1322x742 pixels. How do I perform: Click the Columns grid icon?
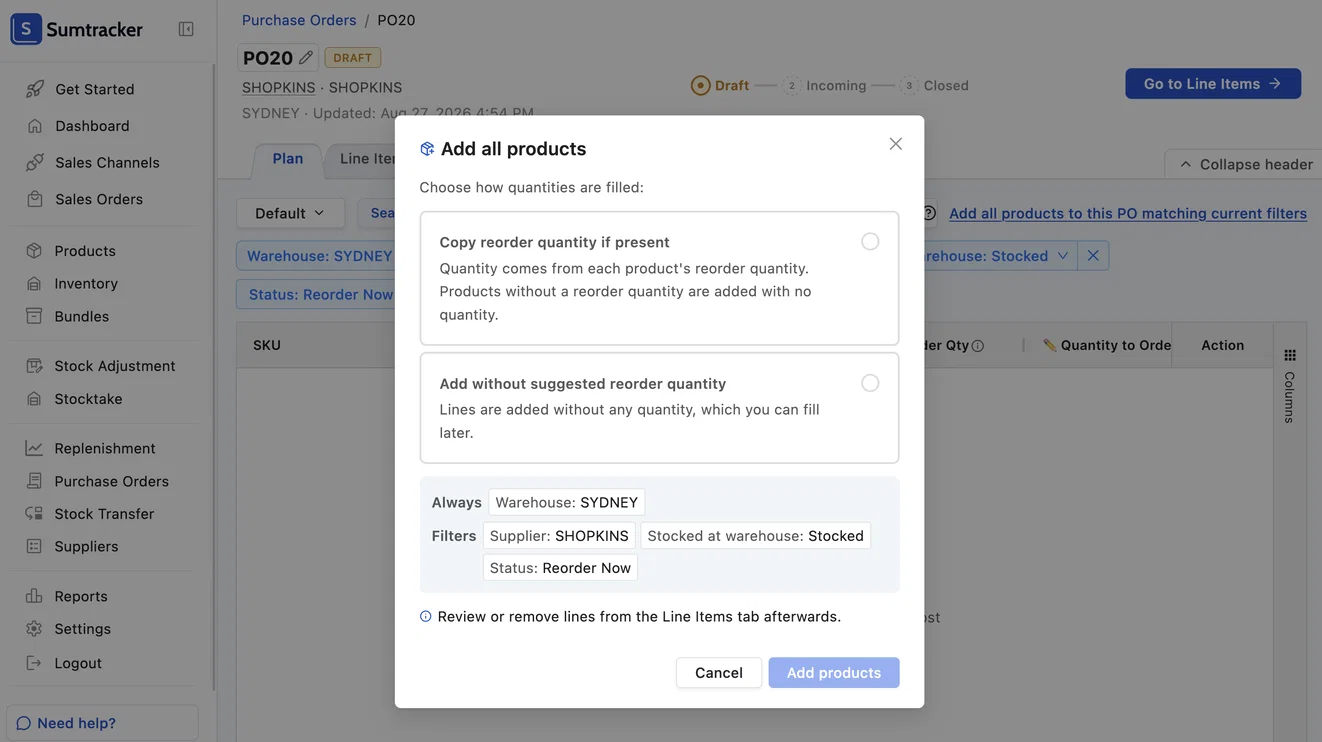click(x=1290, y=355)
